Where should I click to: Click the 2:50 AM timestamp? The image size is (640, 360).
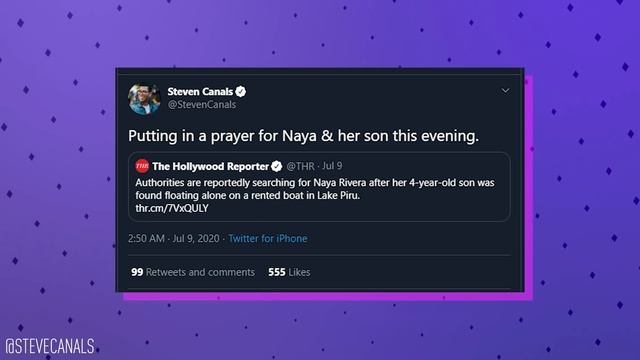(146, 238)
